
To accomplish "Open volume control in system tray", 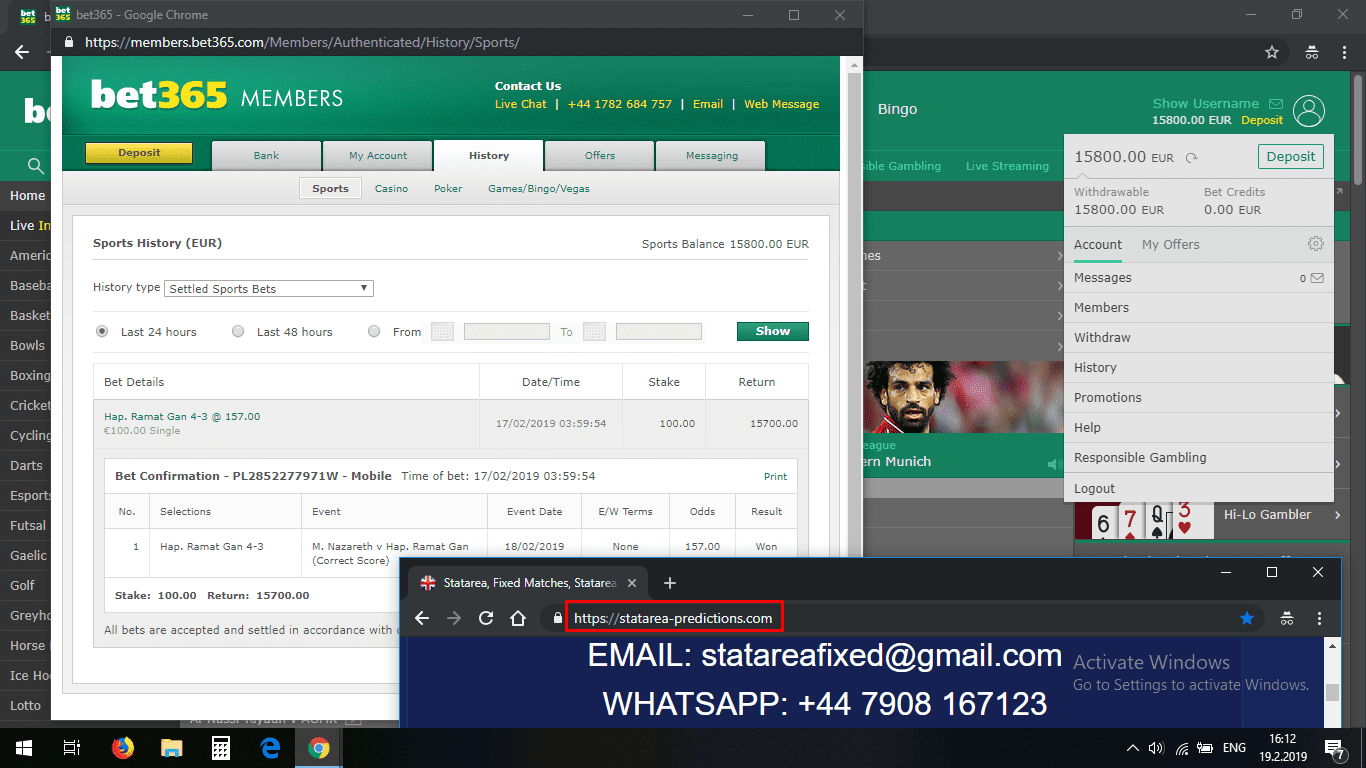I will coord(1156,747).
